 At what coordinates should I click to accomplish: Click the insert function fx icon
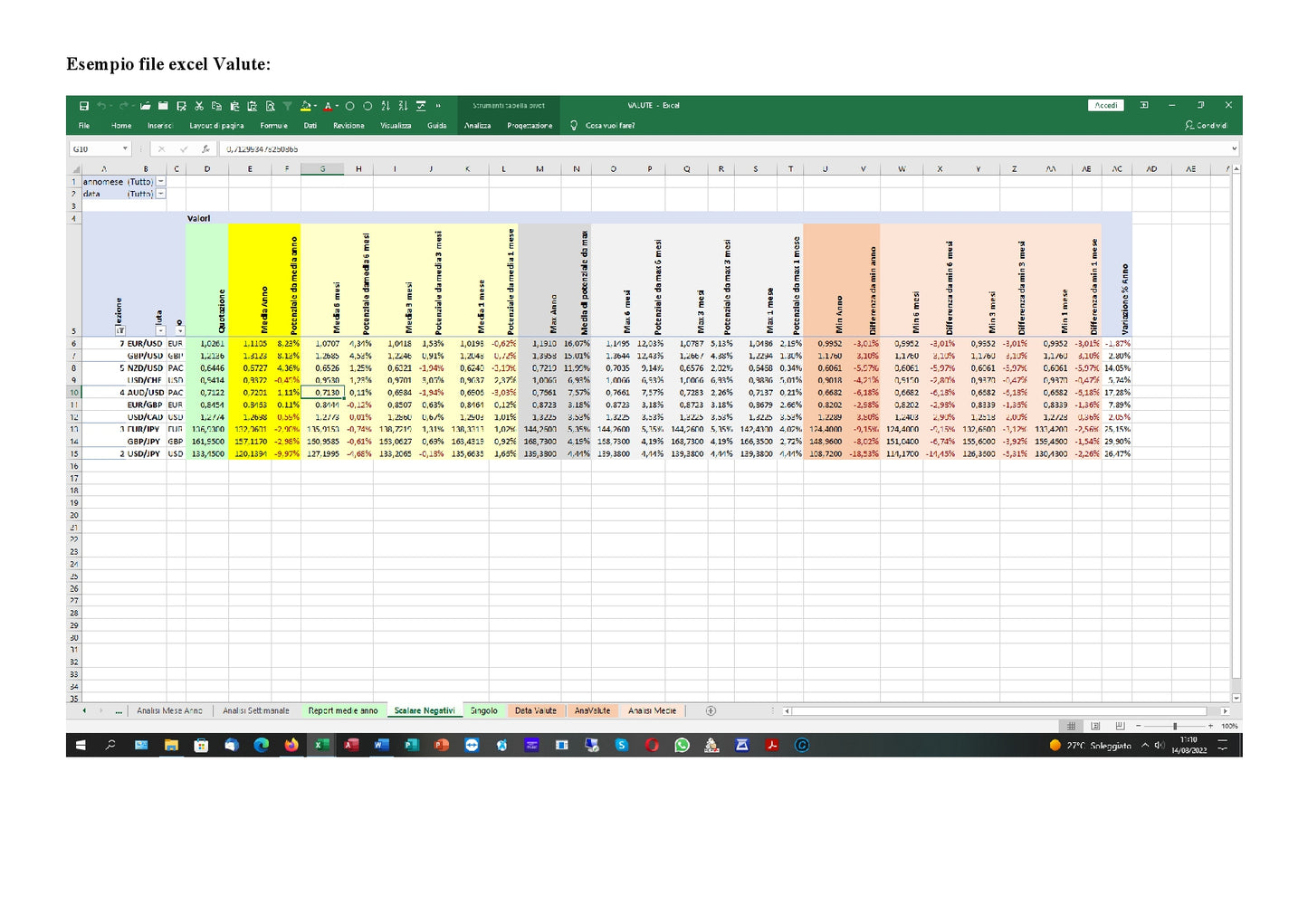[x=205, y=148]
